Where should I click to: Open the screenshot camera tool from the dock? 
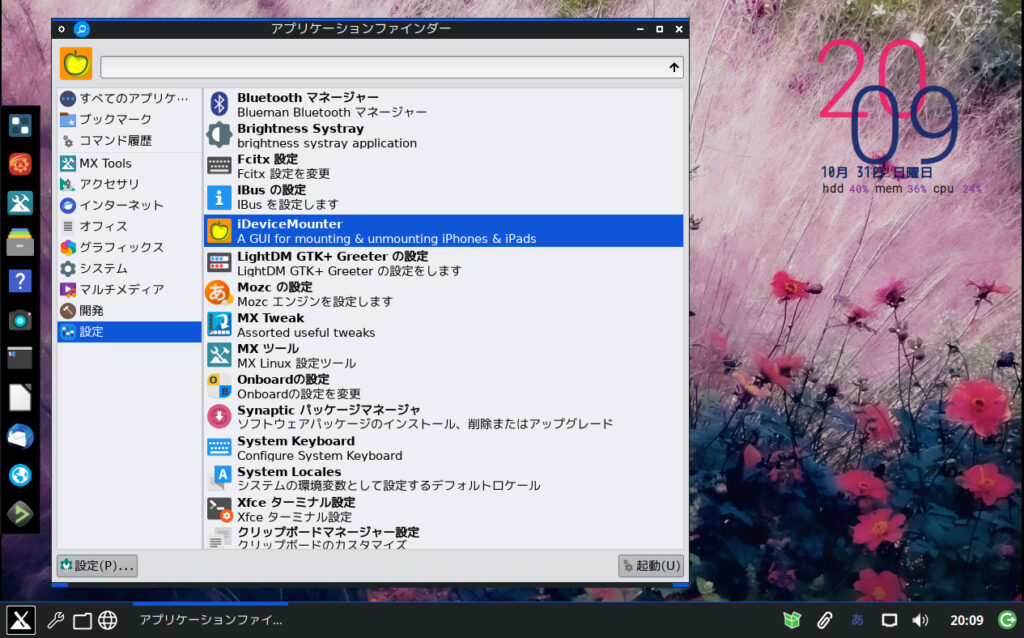pyautogui.click(x=19, y=321)
